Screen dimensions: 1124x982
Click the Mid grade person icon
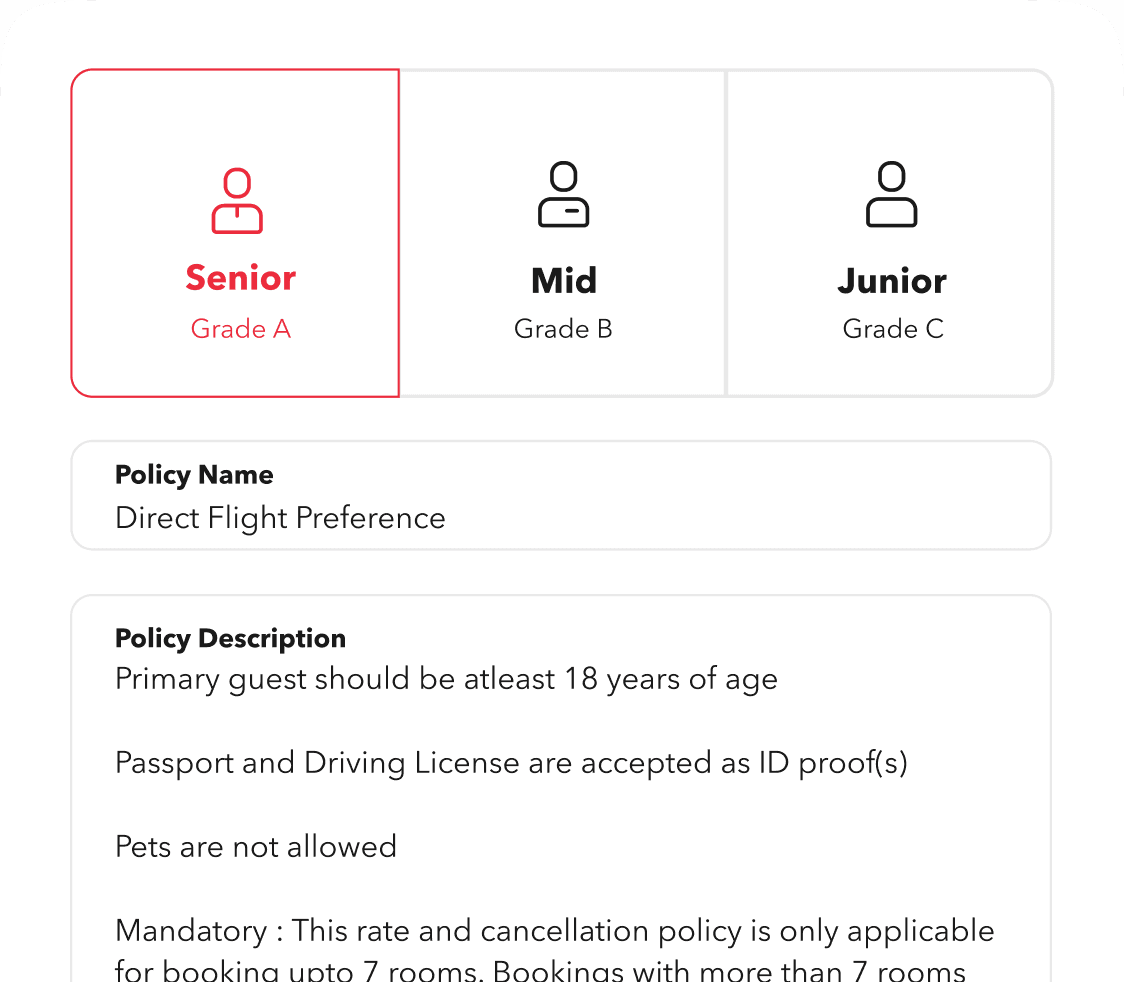click(564, 195)
